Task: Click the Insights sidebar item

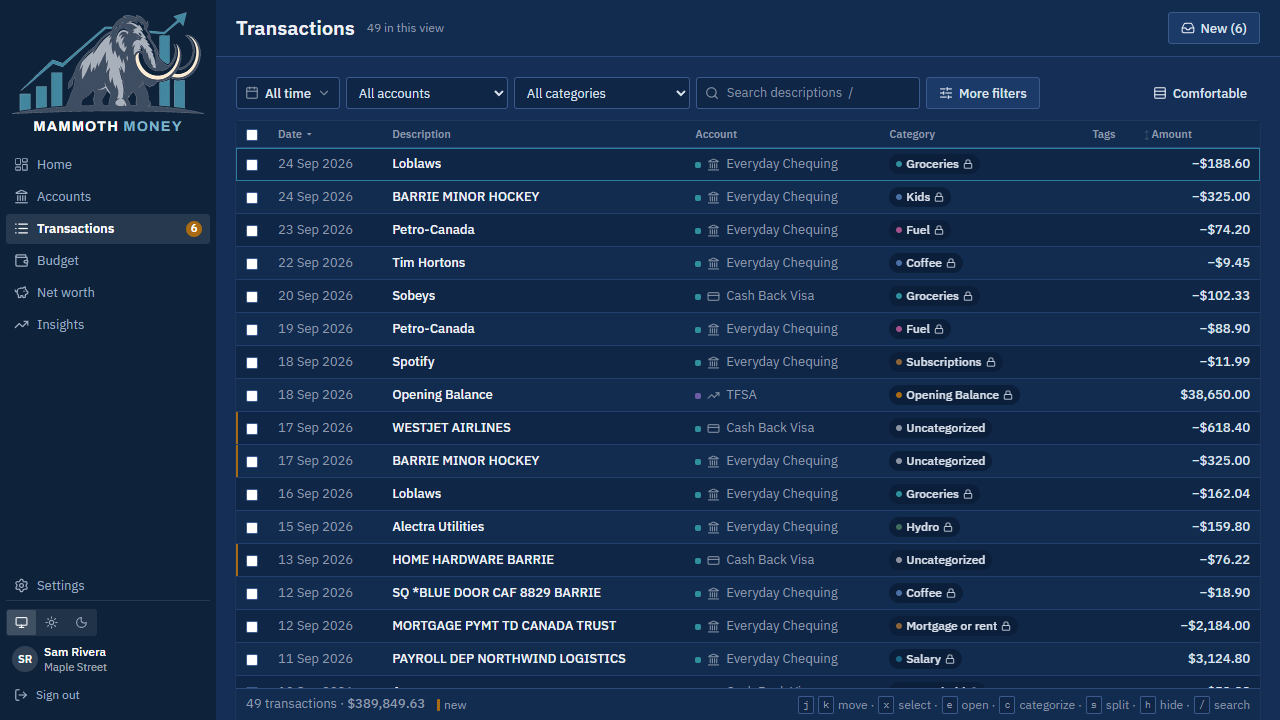Action: pos(108,325)
